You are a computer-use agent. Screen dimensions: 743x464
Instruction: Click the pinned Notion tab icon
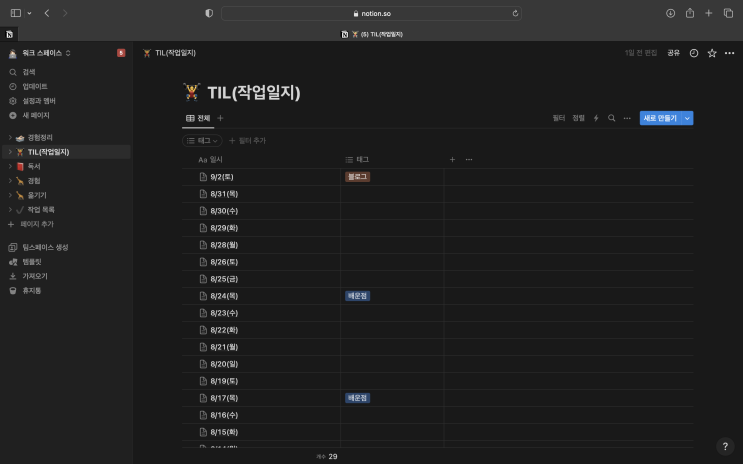click(9, 34)
